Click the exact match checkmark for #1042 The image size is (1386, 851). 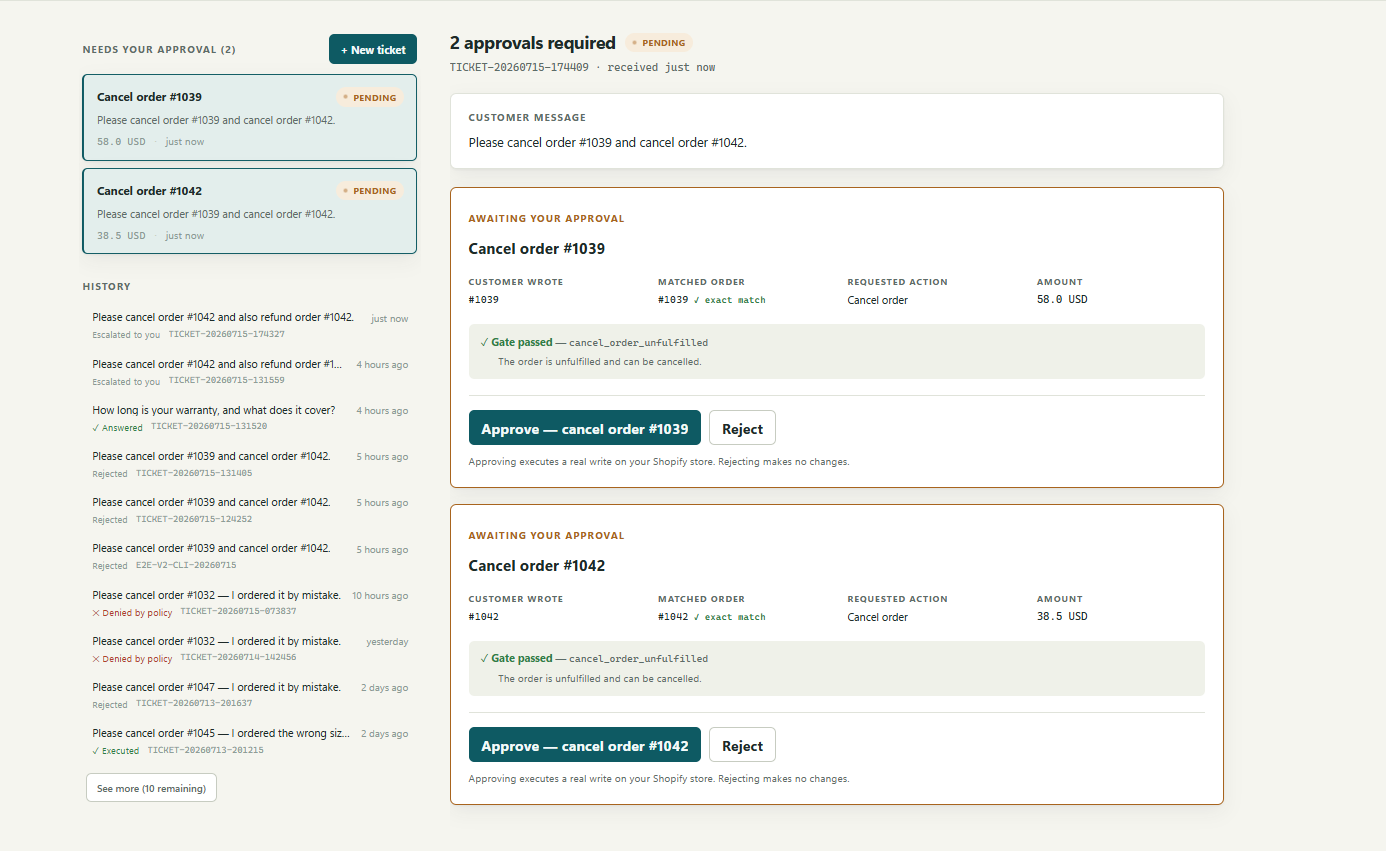[696, 617]
